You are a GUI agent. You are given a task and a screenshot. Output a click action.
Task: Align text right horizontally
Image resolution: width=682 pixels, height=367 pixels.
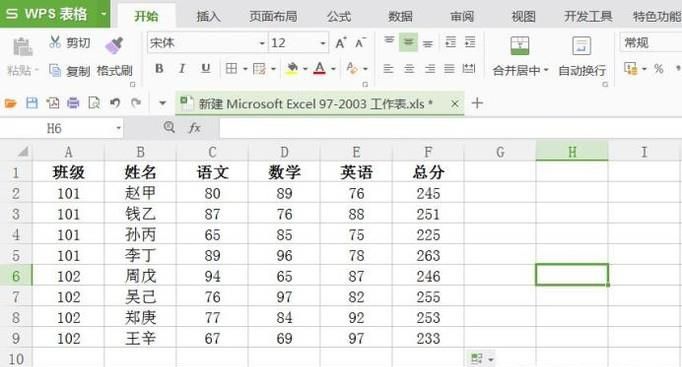[x=429, y=69]
